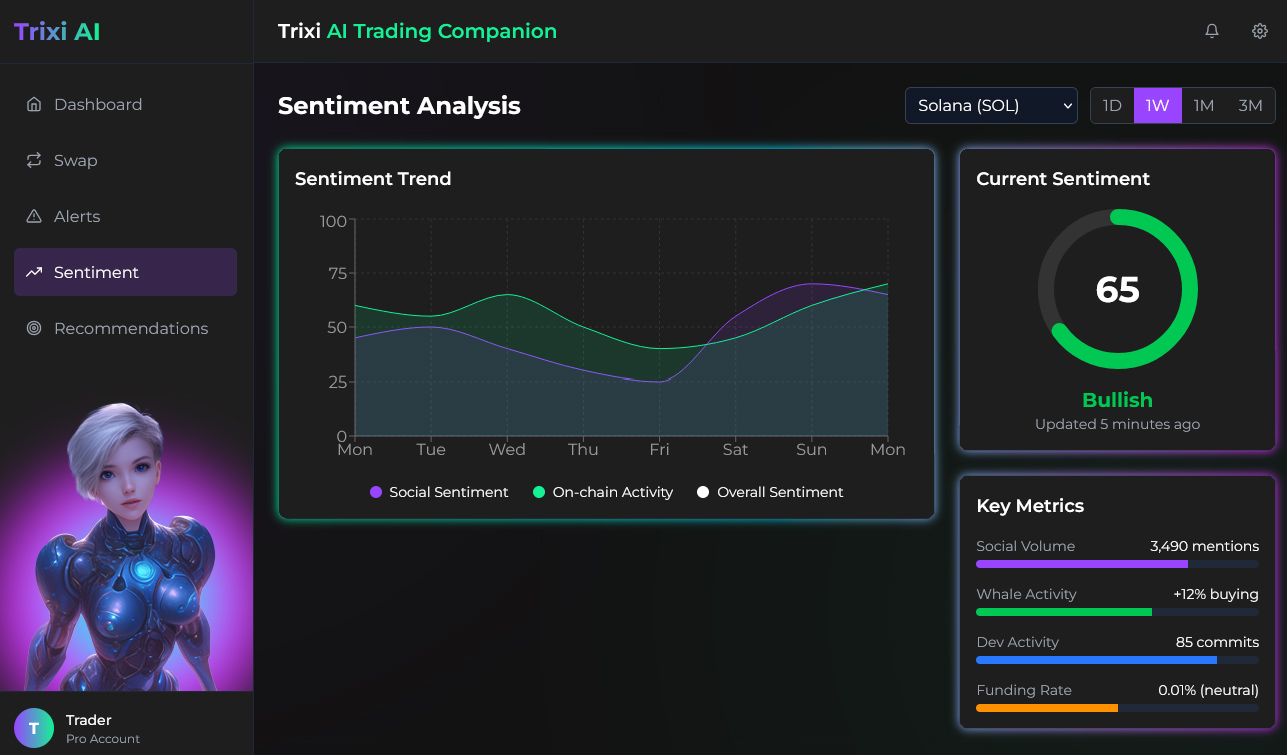Select the 1D time range
Image resolution: width=1287 pixels, height=755 pixels.
(1112, 105)
